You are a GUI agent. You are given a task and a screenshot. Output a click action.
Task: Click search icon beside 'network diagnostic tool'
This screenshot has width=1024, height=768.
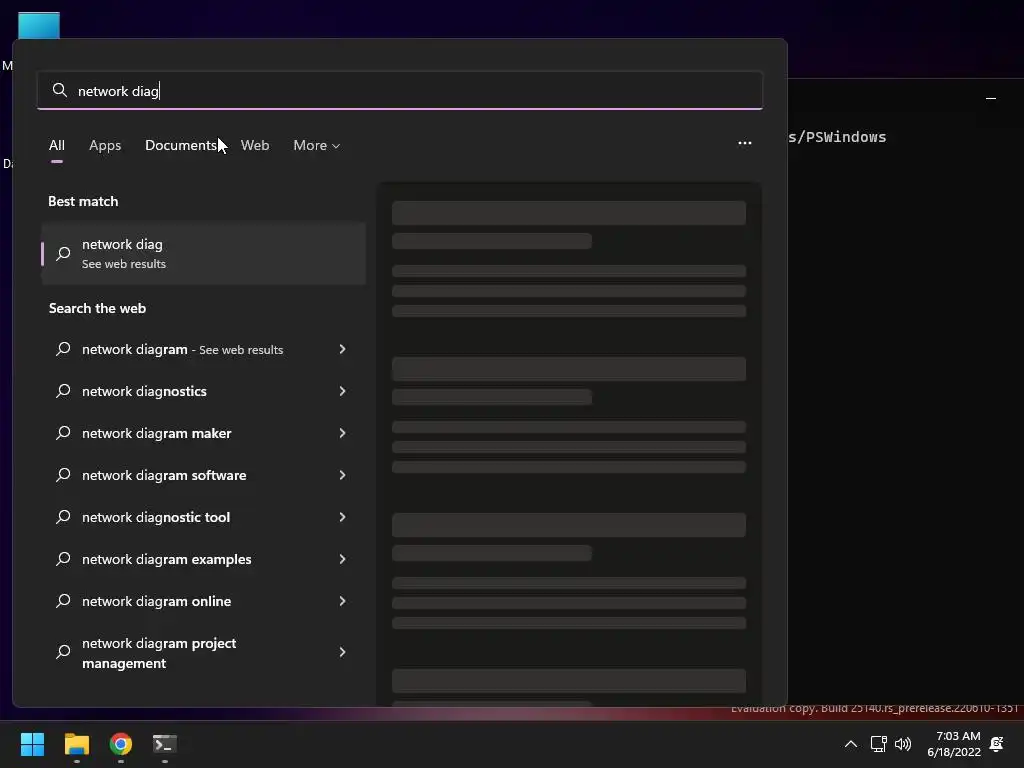pos(63,517)
